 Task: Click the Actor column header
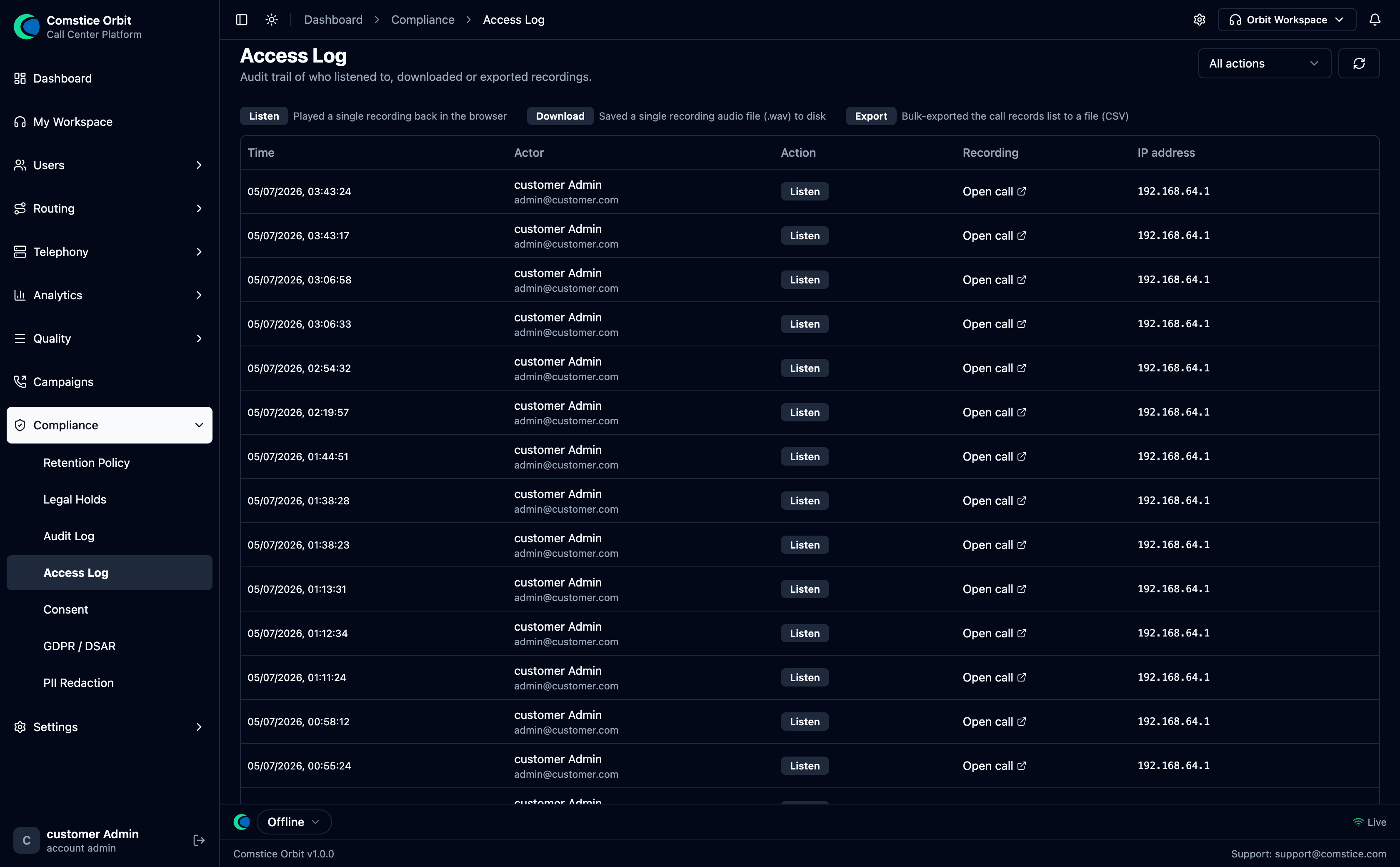click(x=528, y=153)
